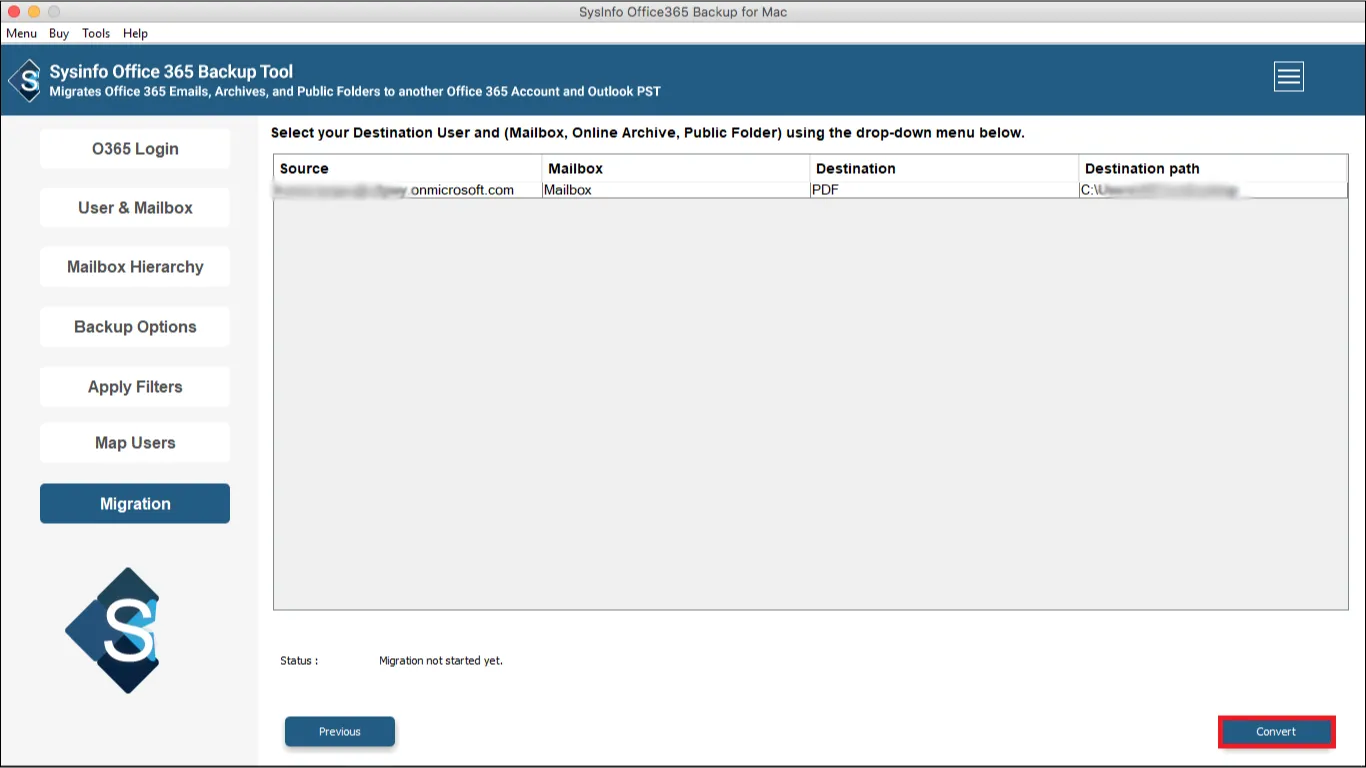Screen dimensions: 1366x768
Task: Click the Sysinfo diamond logo in header
Action: 25,80
